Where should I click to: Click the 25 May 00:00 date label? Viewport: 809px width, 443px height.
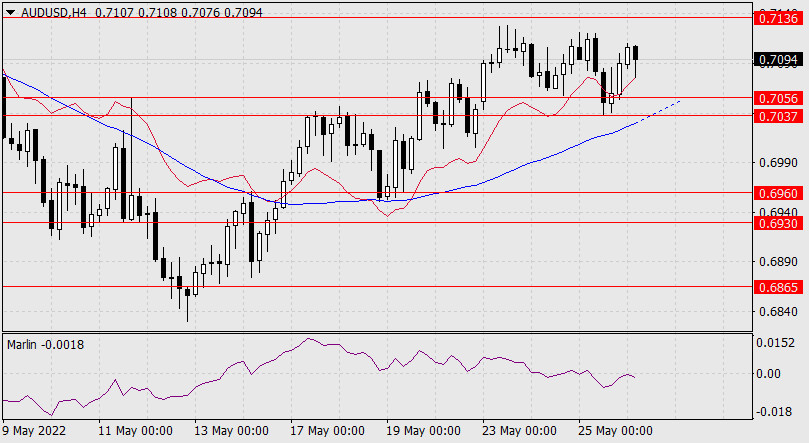tap(615, 431)
